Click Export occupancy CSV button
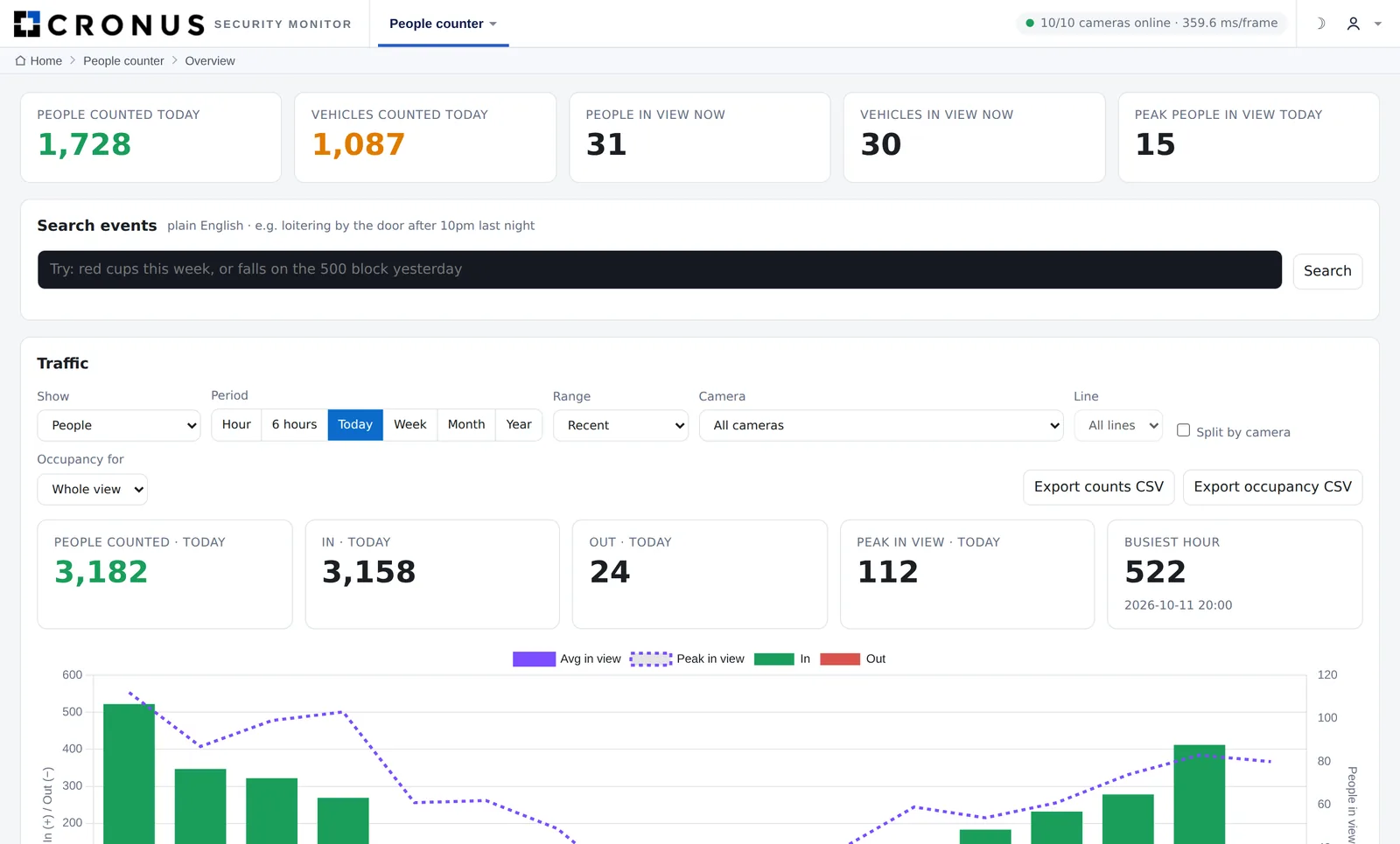 pyautogui.click(x=1272, y=487)
